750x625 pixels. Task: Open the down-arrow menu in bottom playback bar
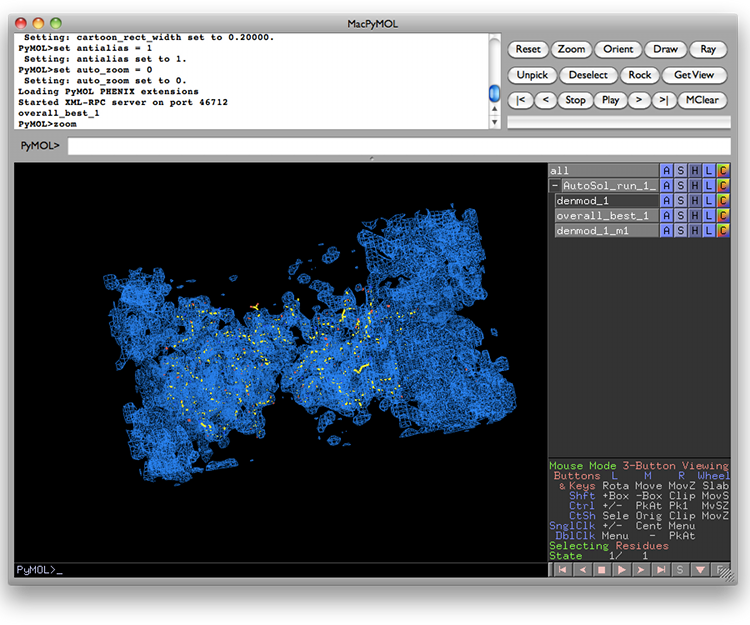coord(700,570)
